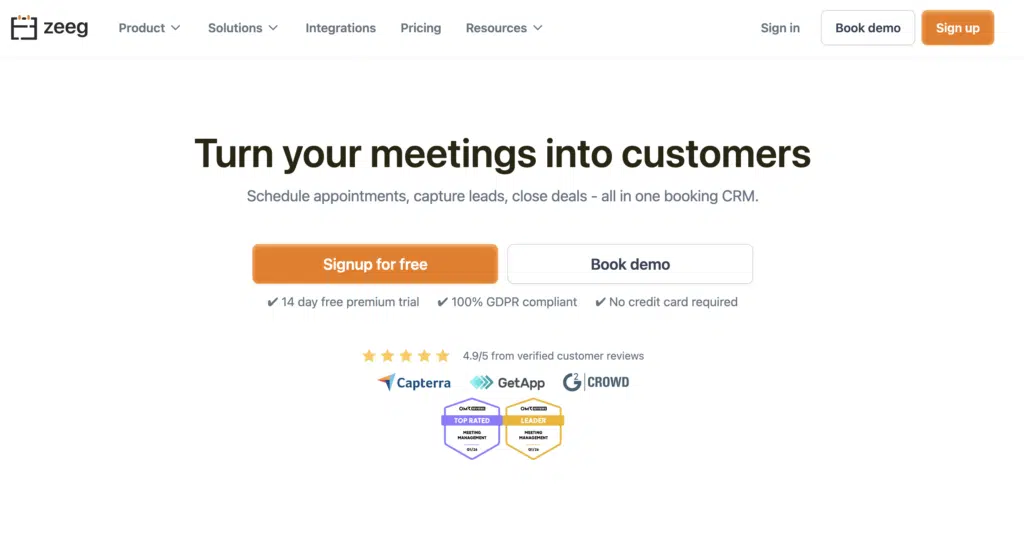
Task: Click the Sign in link
Action: pos(780,28)
